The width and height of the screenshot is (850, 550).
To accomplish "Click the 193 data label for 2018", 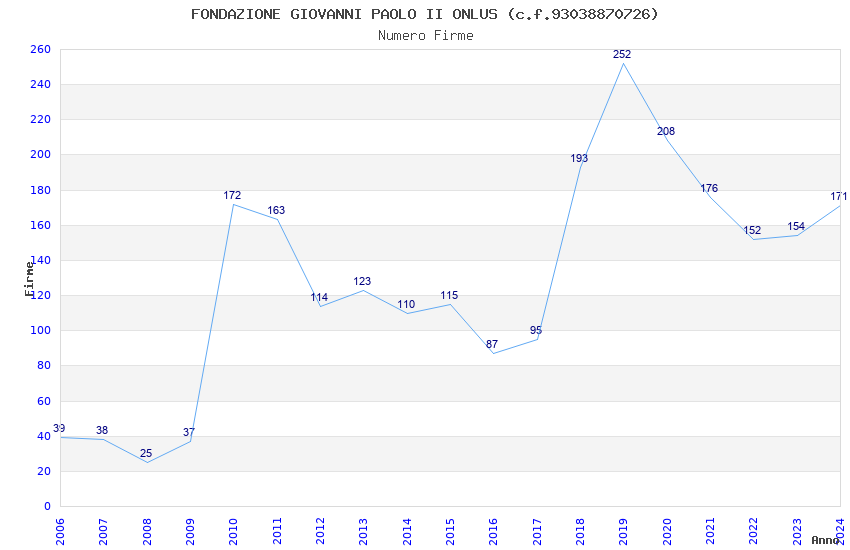I will [579, 158].
